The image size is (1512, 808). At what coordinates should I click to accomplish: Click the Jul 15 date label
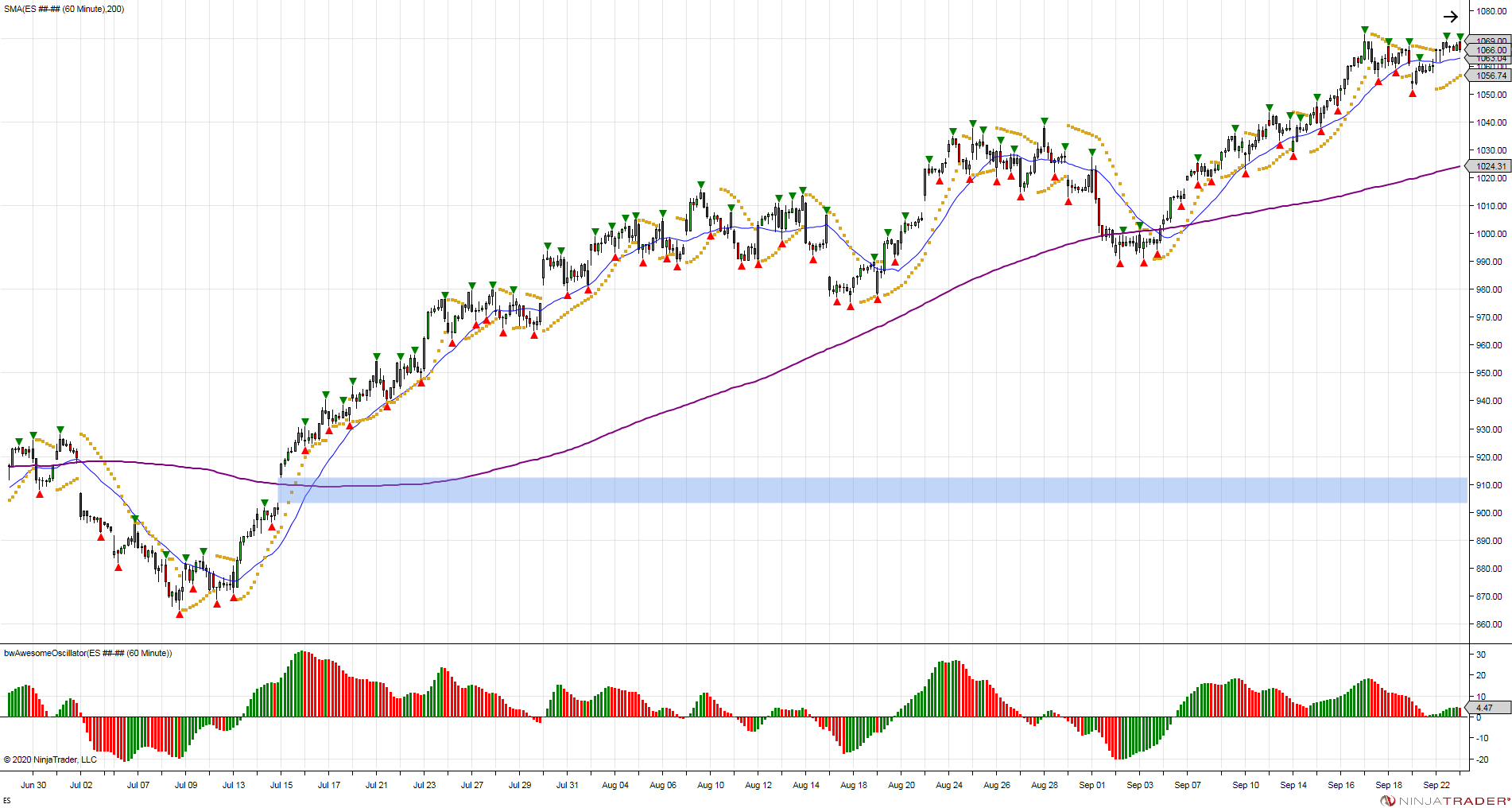point(281,785)
